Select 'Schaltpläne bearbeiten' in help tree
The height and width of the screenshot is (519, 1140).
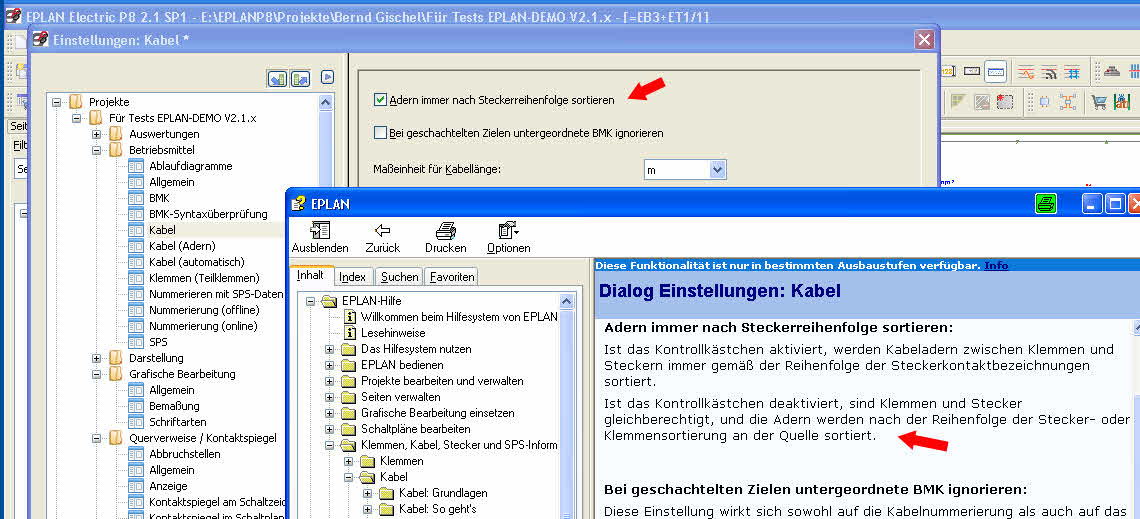click(x=415, y=429)
